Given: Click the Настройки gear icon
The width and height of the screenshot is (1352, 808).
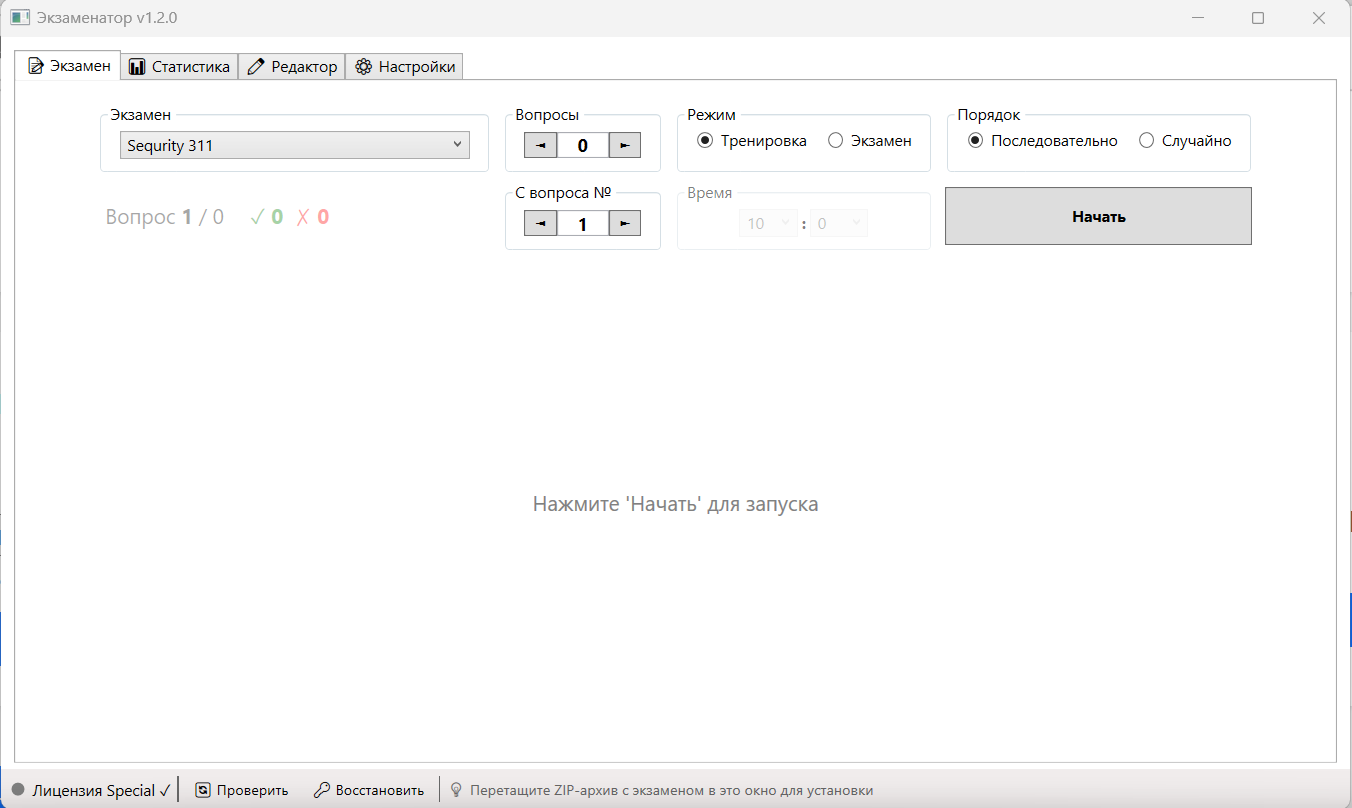Looking at the screenshot, I should [363, 67].
